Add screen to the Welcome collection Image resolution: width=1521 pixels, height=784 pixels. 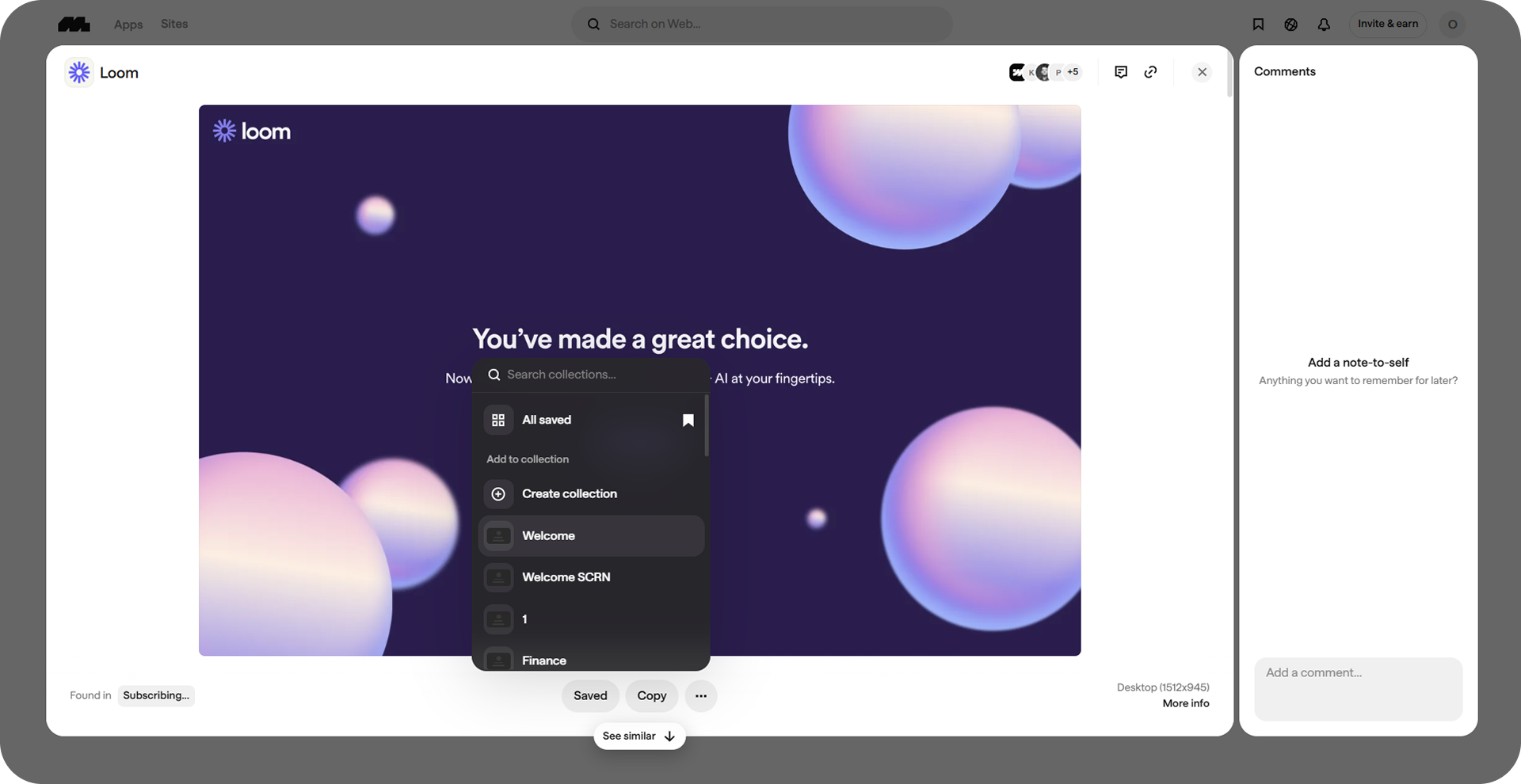[x=591, y=536]
